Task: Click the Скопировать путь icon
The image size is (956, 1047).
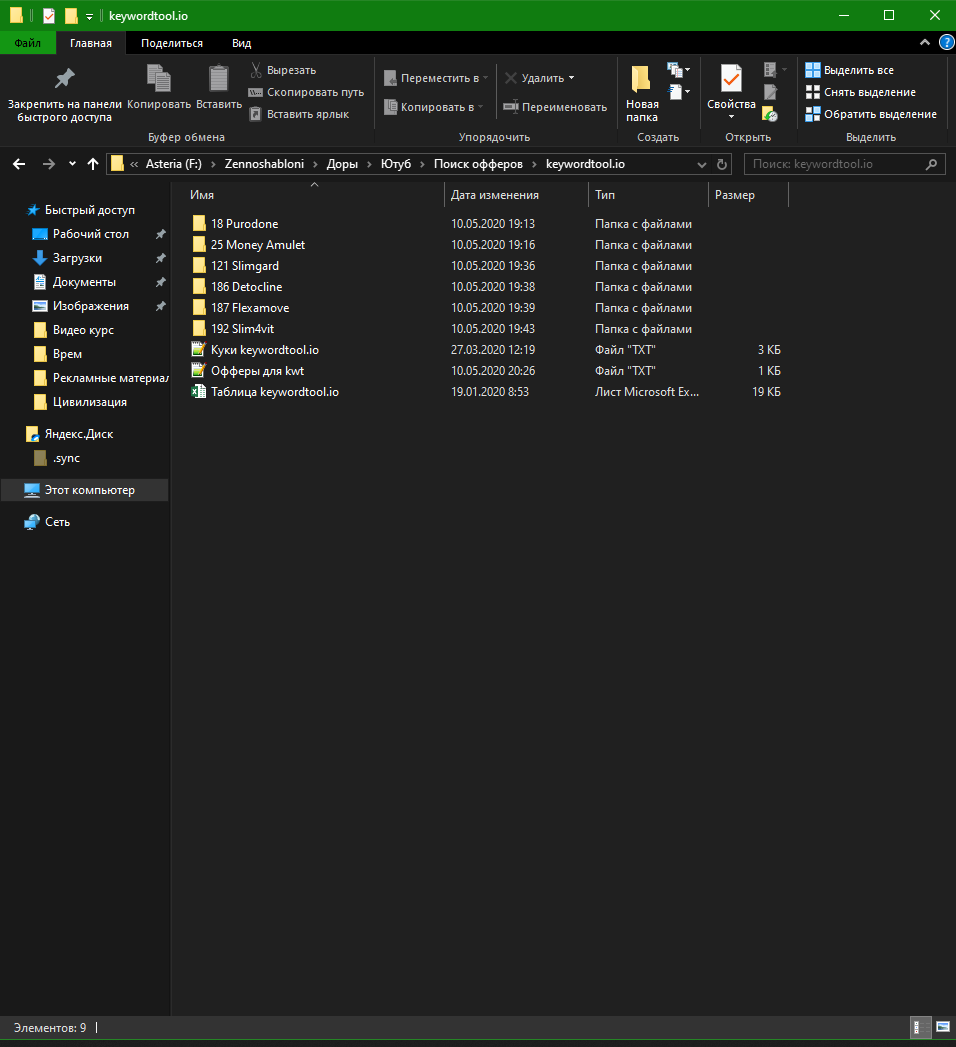Action: (x=255, y=91)
